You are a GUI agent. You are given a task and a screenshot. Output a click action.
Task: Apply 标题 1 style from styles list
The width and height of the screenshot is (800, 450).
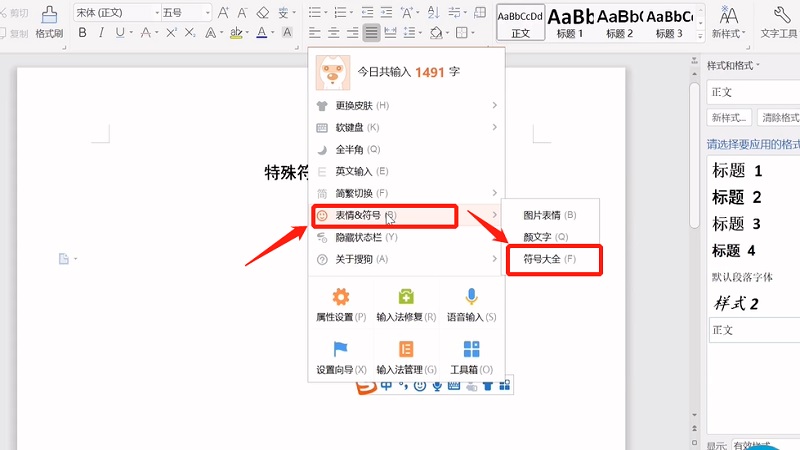tap(737, 171)
